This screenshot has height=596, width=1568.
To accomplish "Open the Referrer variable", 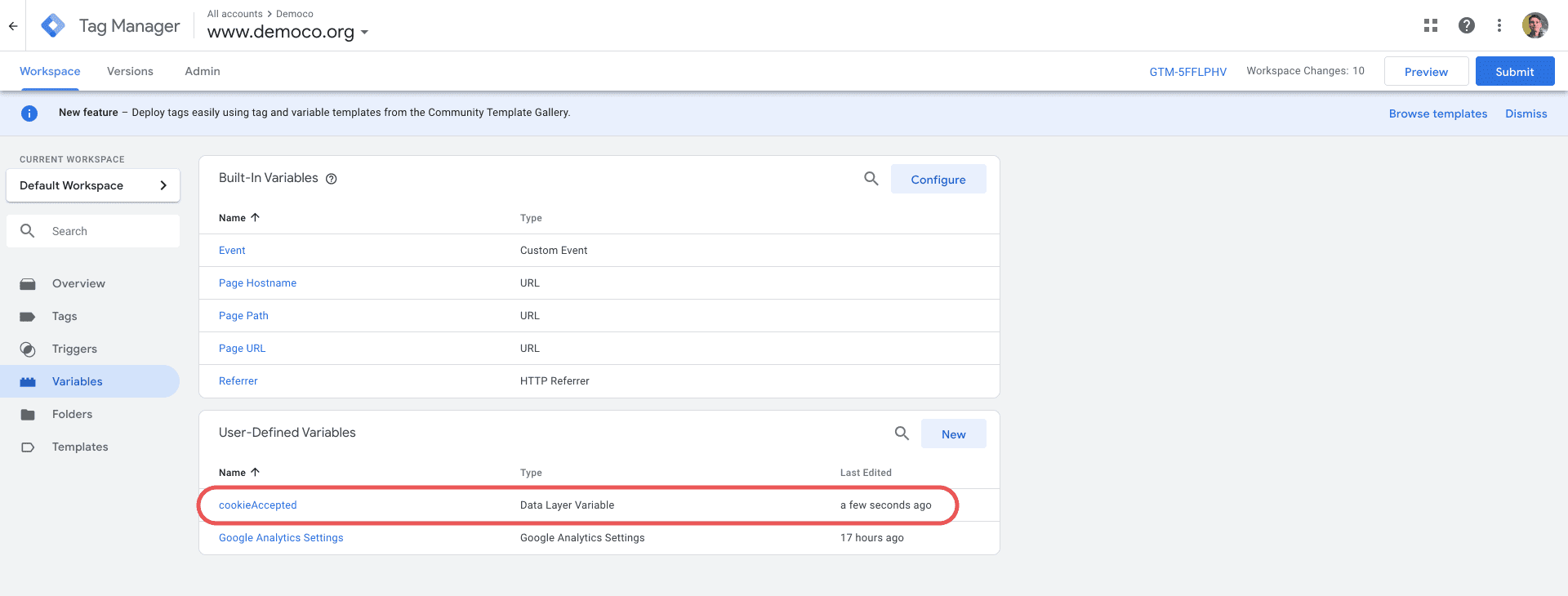I will point(238,381).
